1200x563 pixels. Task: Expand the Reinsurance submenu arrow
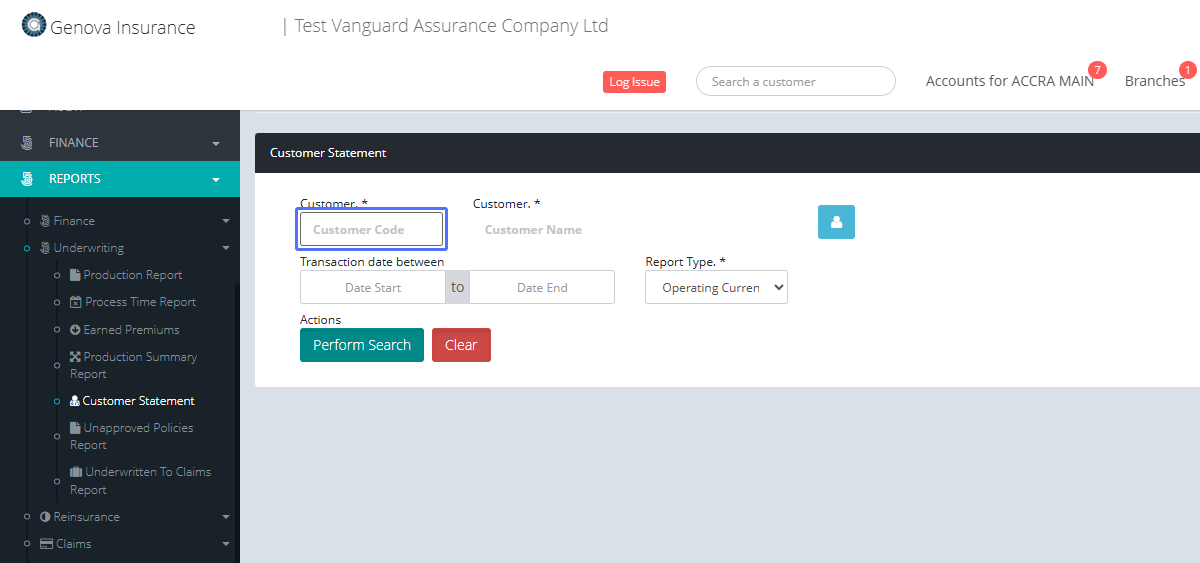click(x=225, y=517)
